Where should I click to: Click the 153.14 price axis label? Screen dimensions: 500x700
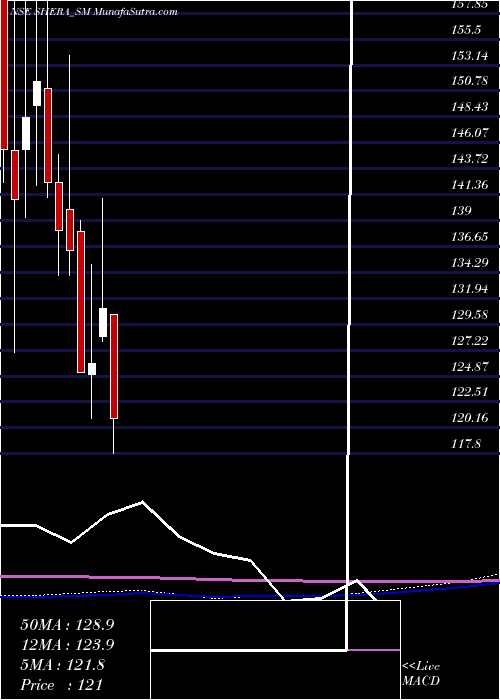470,56
